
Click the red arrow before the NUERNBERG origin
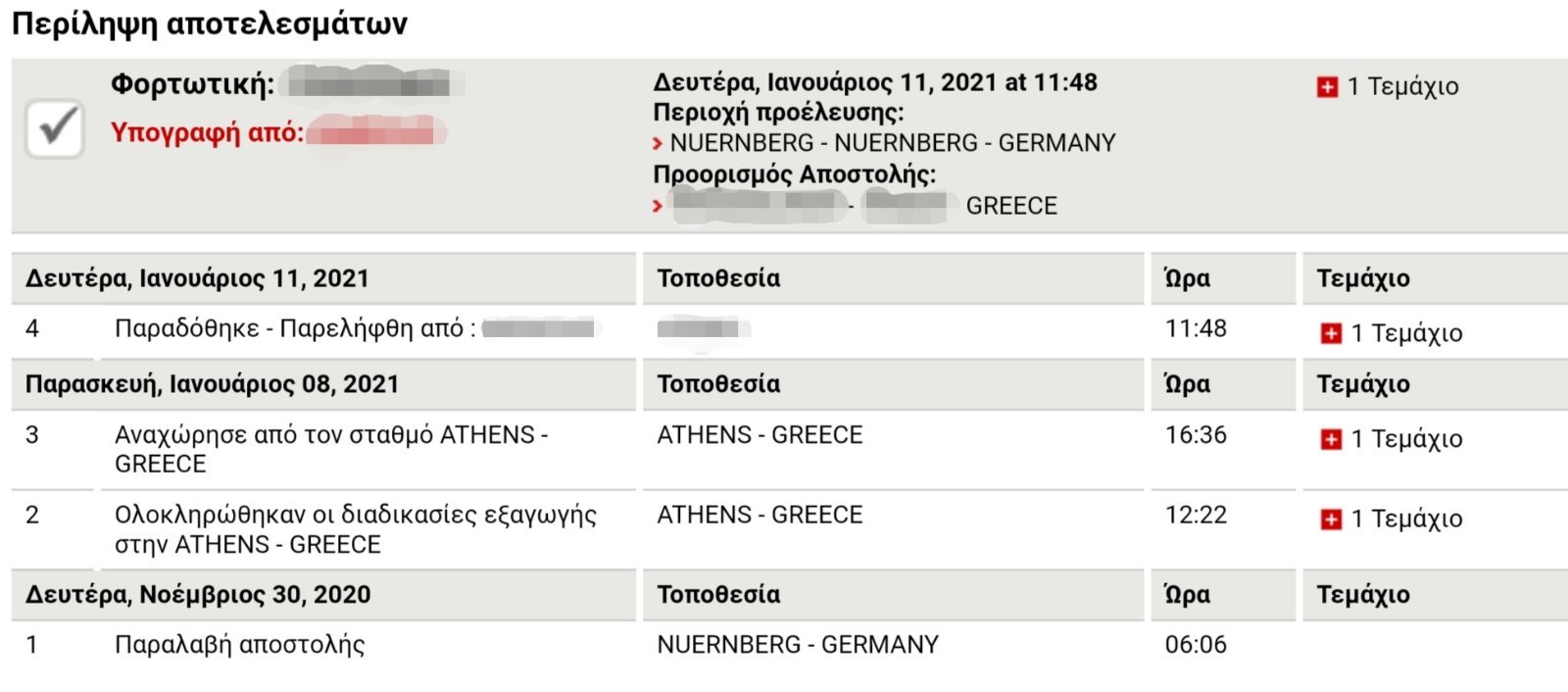coord(658,144)
